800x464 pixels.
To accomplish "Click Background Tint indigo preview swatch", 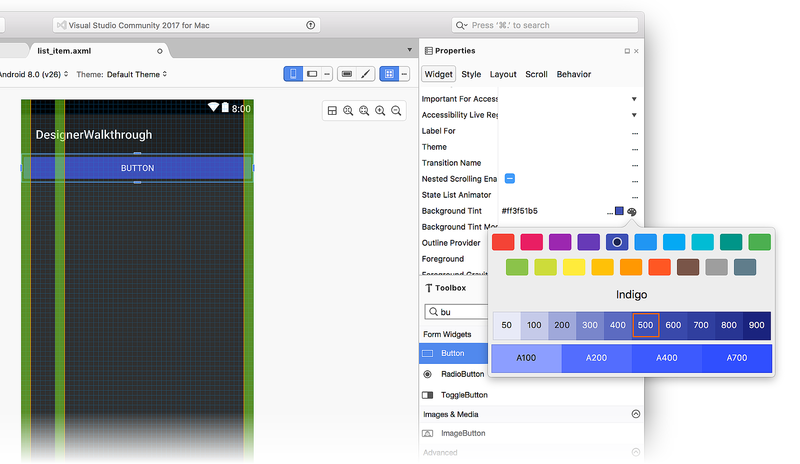I will [619, 211].
